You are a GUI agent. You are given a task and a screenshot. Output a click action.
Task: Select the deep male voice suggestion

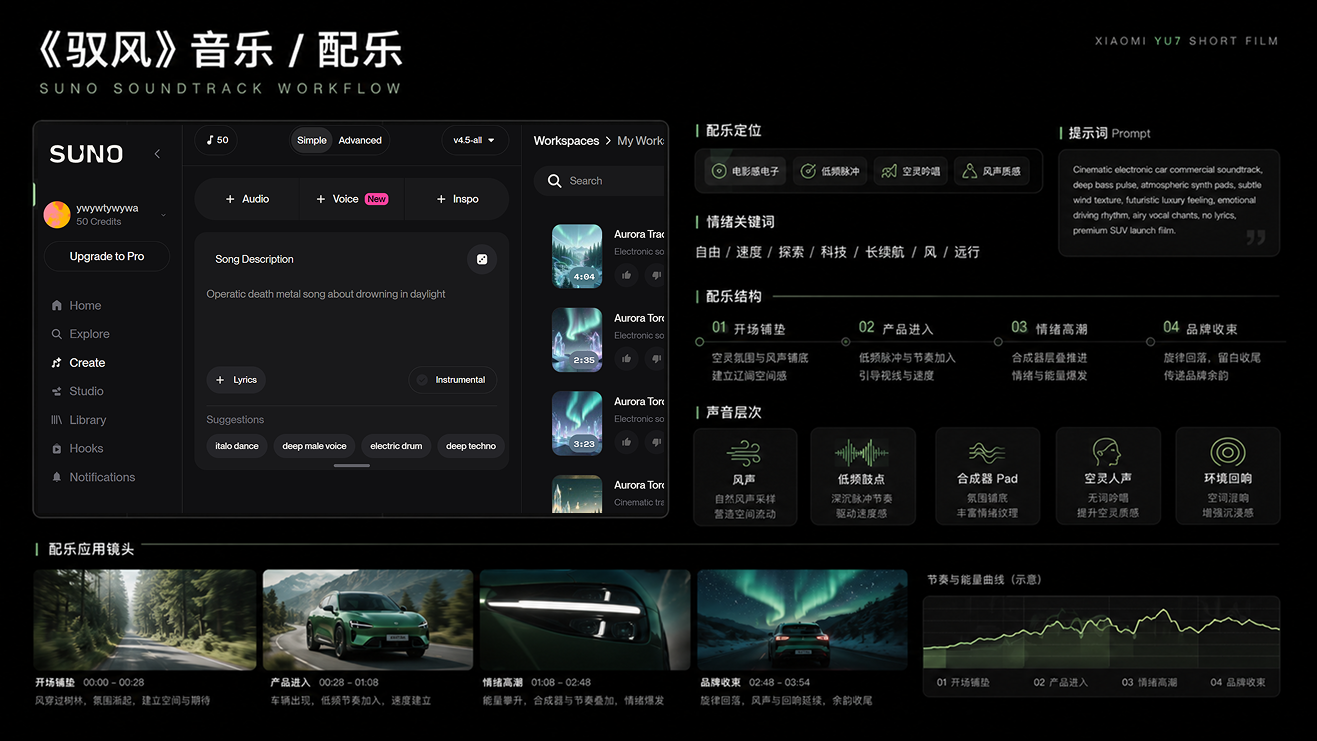click(314, 446)
